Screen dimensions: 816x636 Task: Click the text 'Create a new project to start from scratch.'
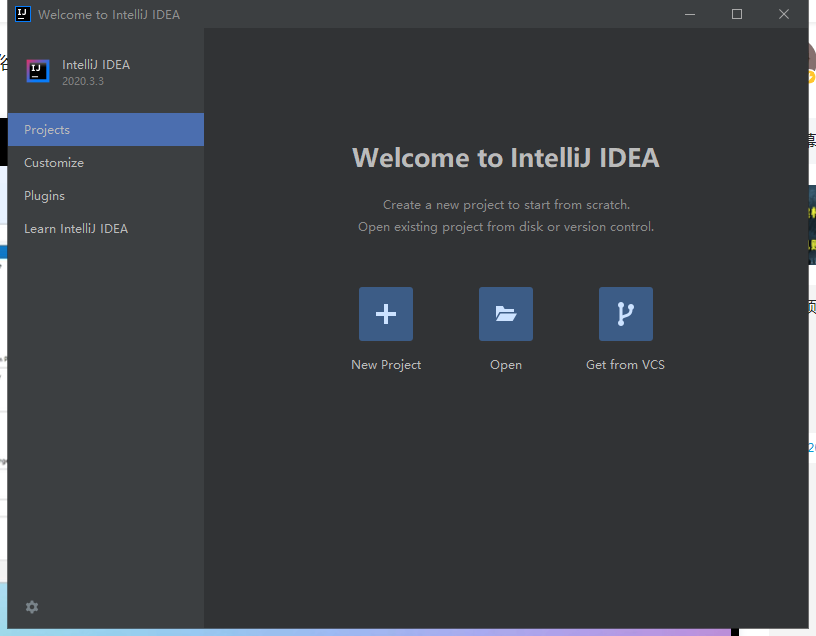click(506, 205)
